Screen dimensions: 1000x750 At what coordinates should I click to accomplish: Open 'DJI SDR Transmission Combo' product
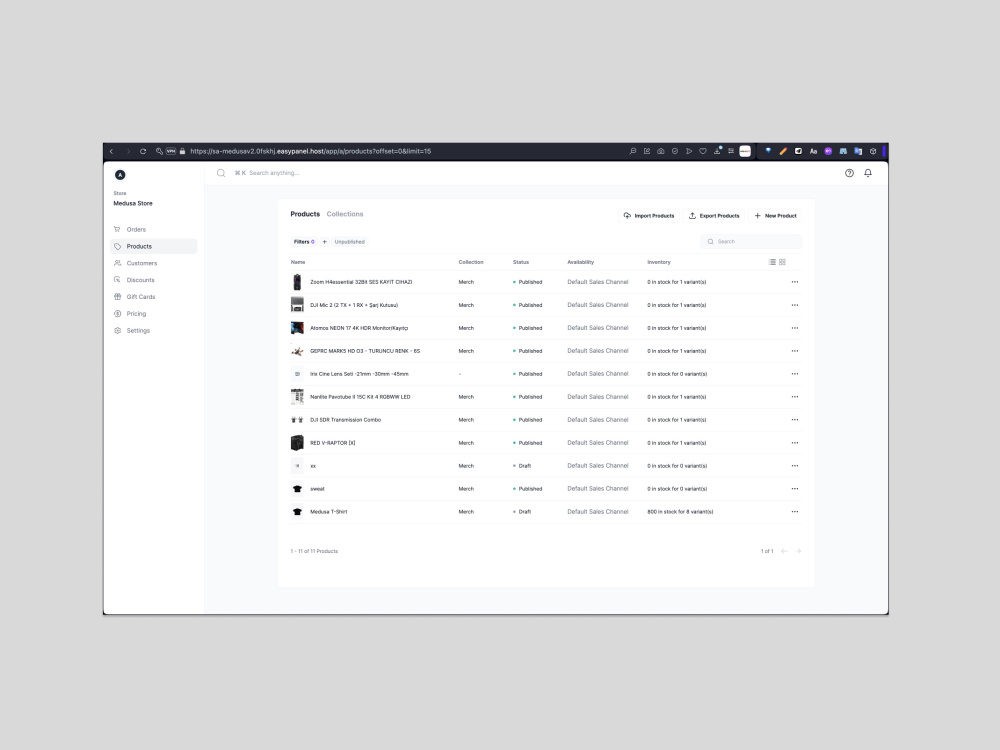[346, 420]
